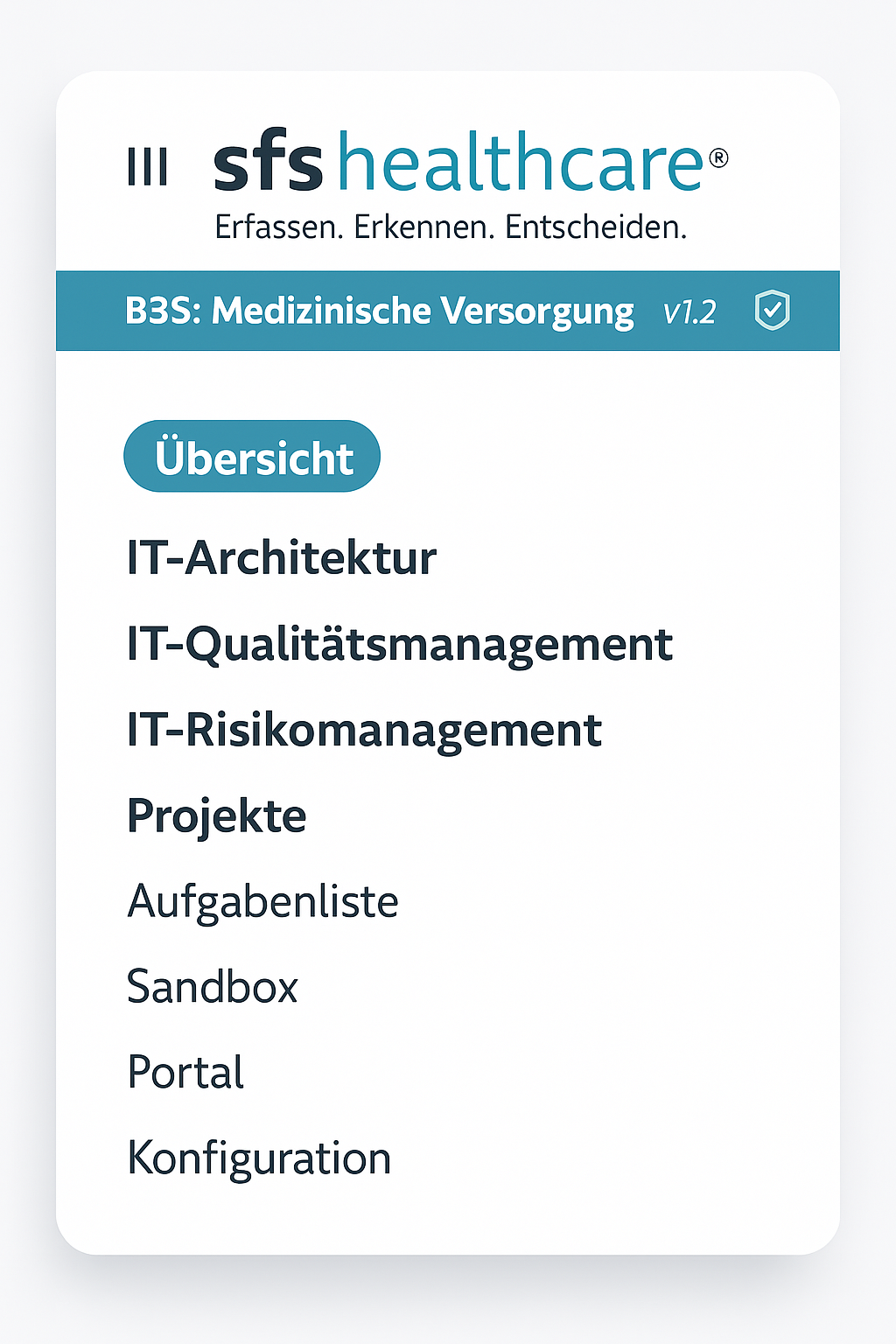
Task: Click "Medizinische Versorgung" banner title
Action: coord(423,311)
